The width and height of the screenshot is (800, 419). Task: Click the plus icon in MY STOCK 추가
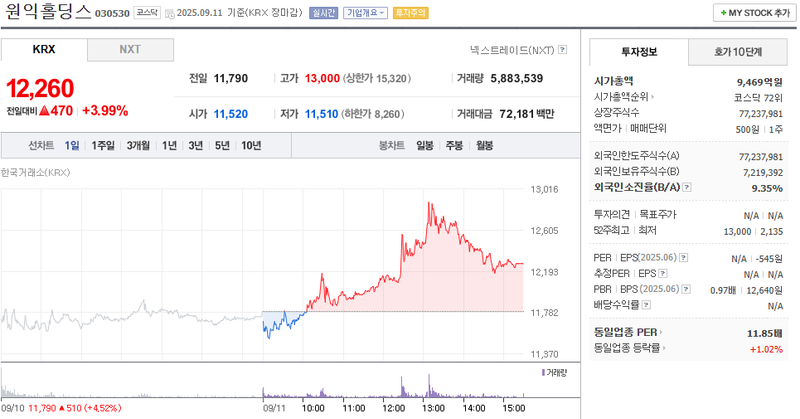pyautogui.click(x=723, y=13)
